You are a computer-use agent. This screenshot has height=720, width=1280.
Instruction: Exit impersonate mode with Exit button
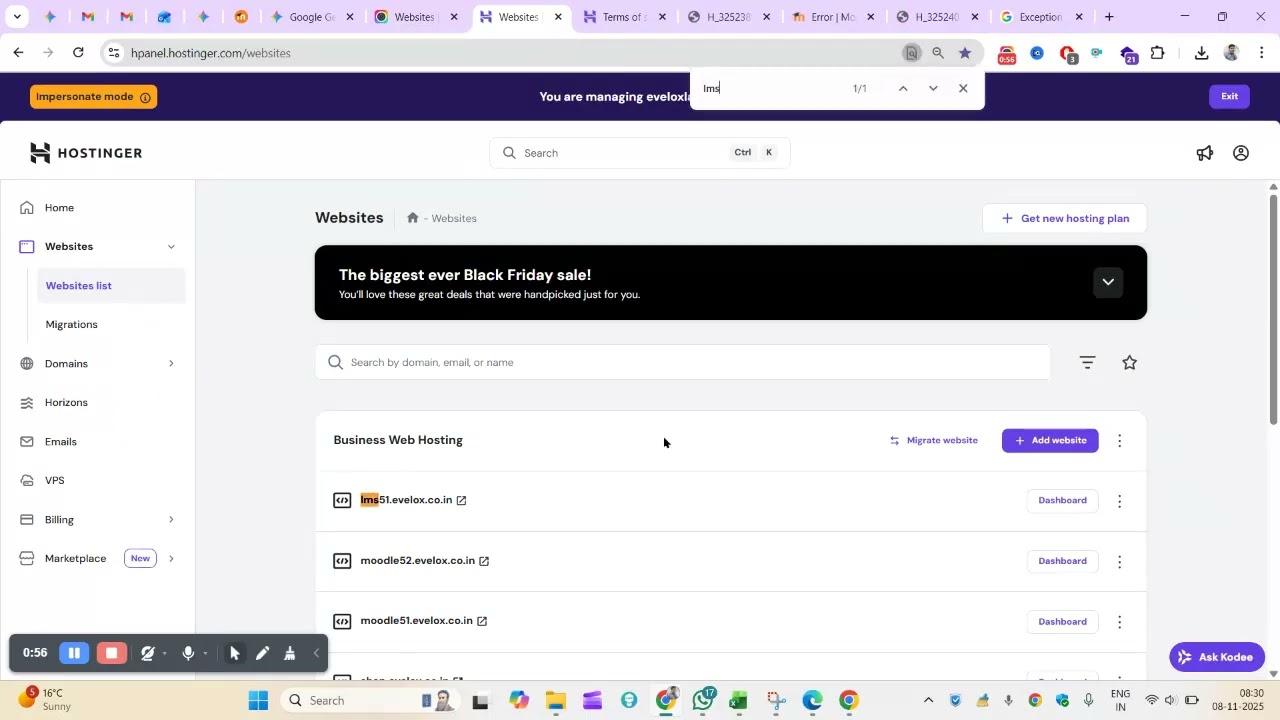tap(1229, 97)
